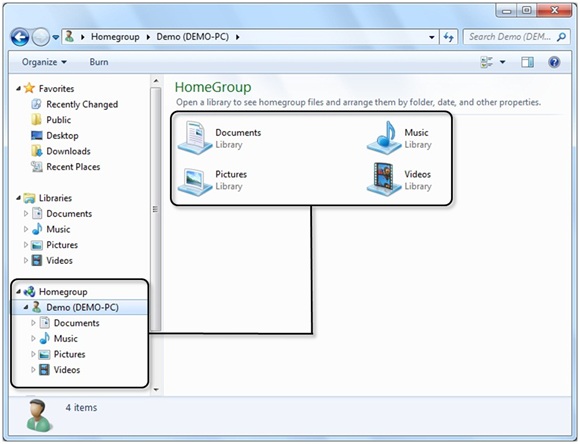Expand Music under Demo (DEMO-PC)

(x=33, y=338)
